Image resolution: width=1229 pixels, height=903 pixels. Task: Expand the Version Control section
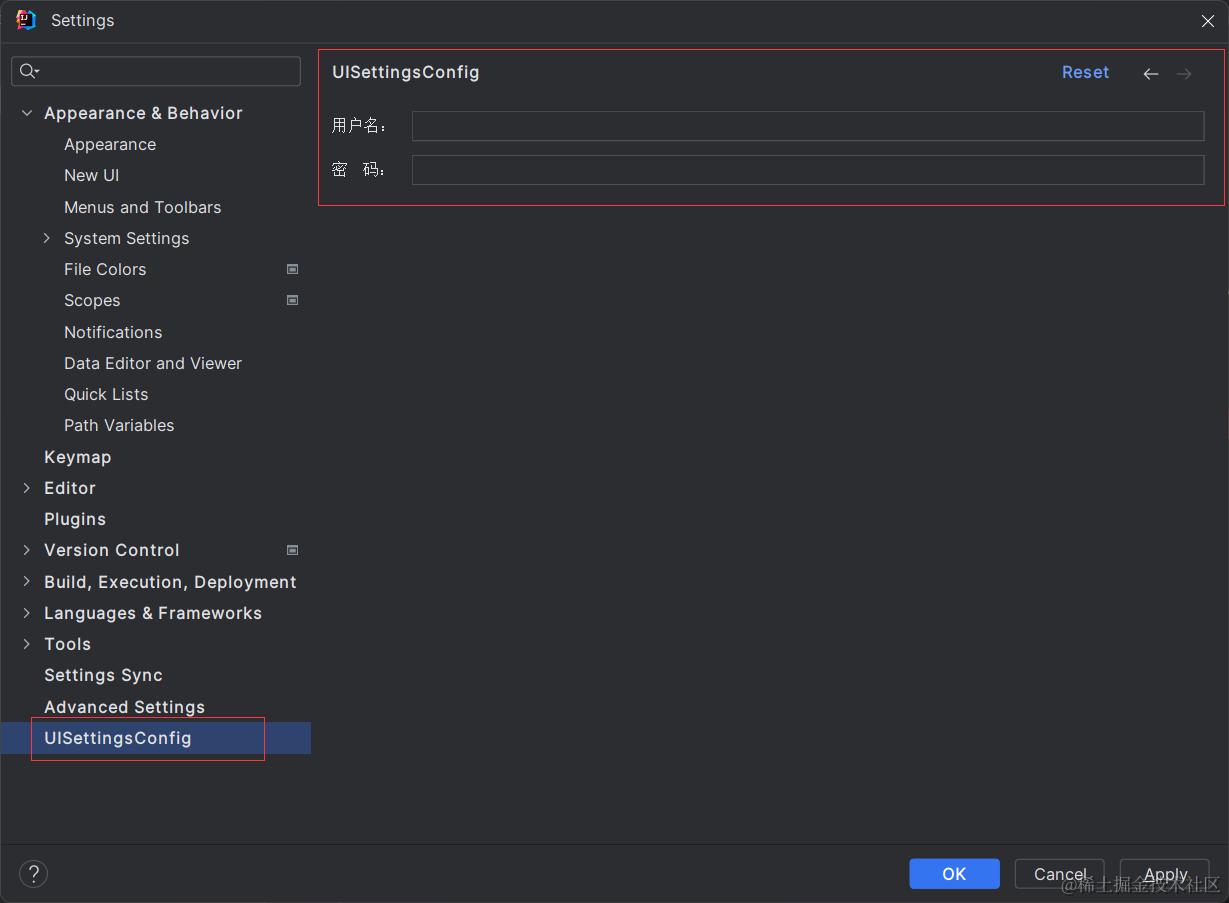tap(27, 550)
